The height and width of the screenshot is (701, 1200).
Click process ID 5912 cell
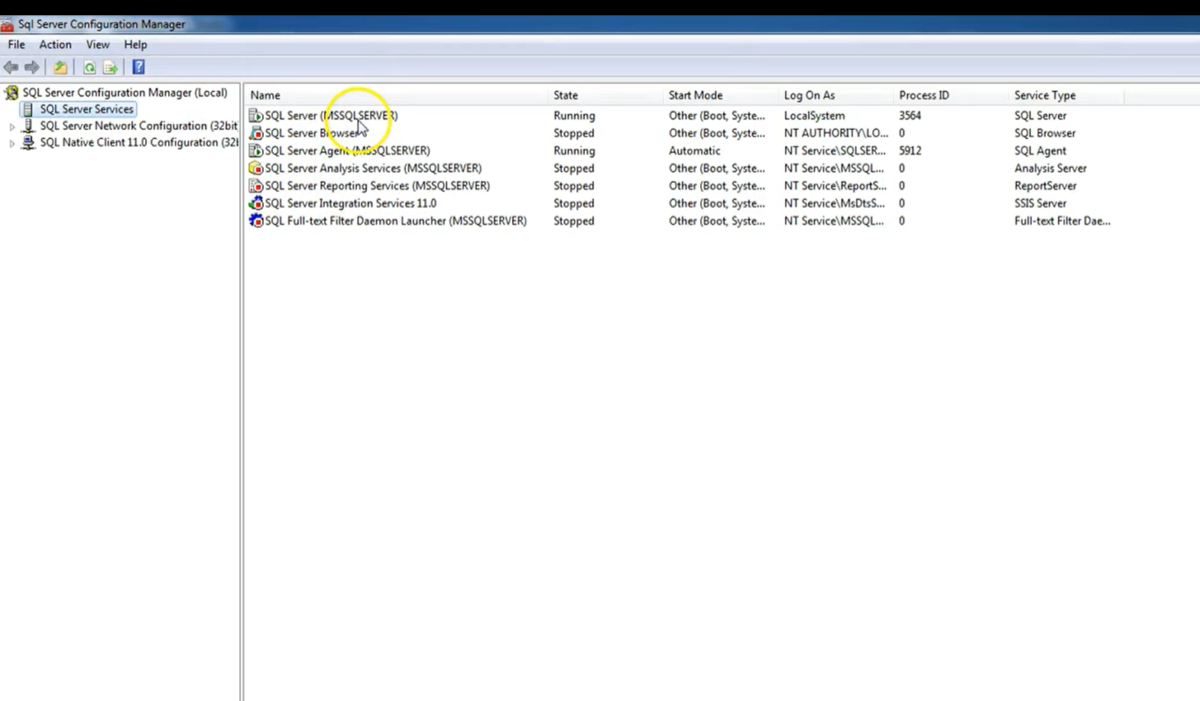click(x=910, y=151)
